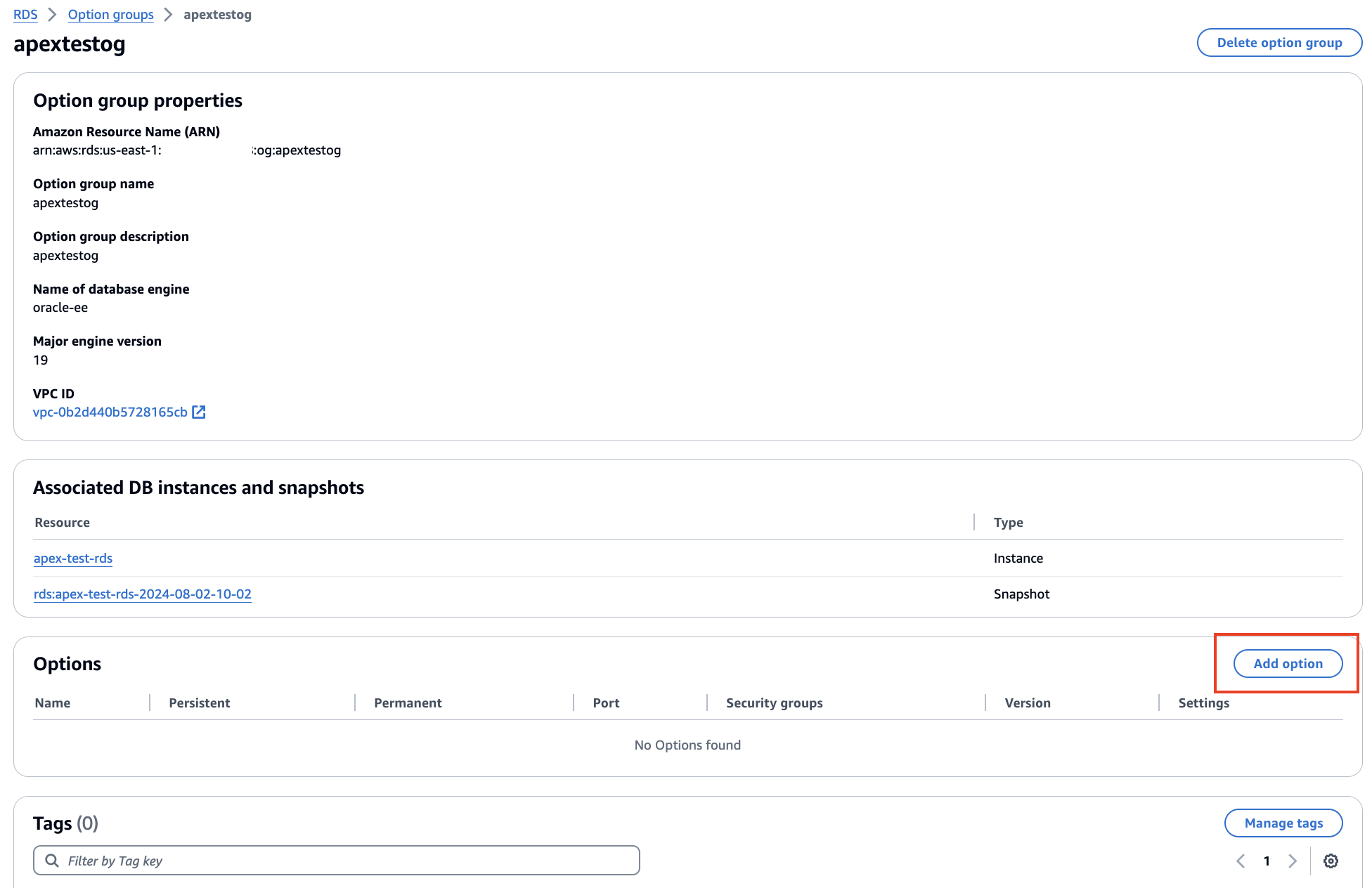Image resolution: width=1372 pixels, height=888 pixels.
Task: Open the Manage tags button
Action: 1283,823
